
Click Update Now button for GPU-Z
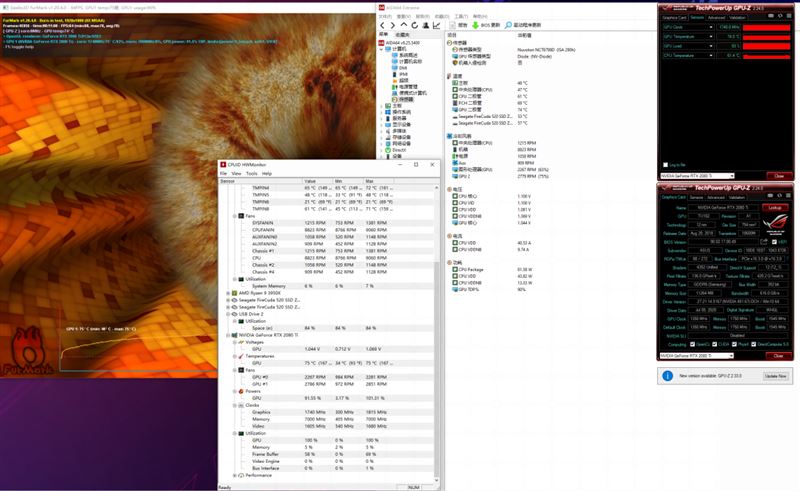[776, 376]
